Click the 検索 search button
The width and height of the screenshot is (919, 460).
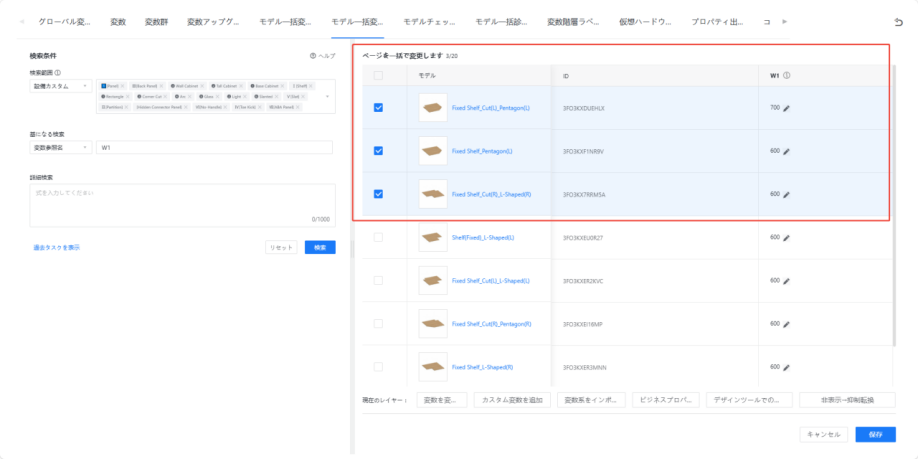320,248
